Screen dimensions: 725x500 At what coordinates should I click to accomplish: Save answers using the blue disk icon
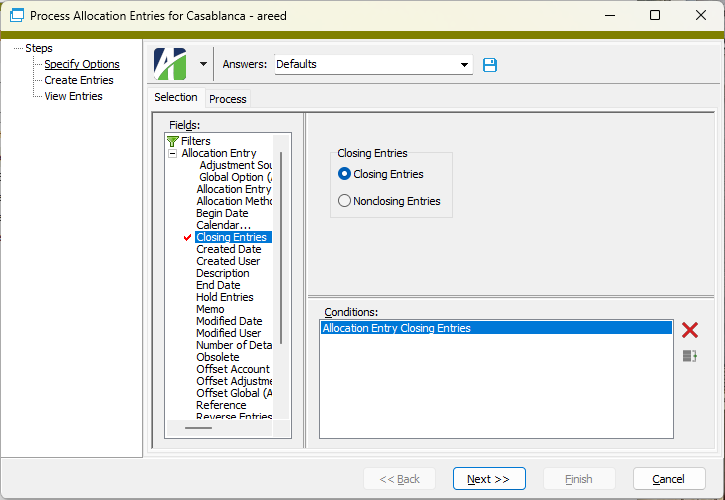490,65
